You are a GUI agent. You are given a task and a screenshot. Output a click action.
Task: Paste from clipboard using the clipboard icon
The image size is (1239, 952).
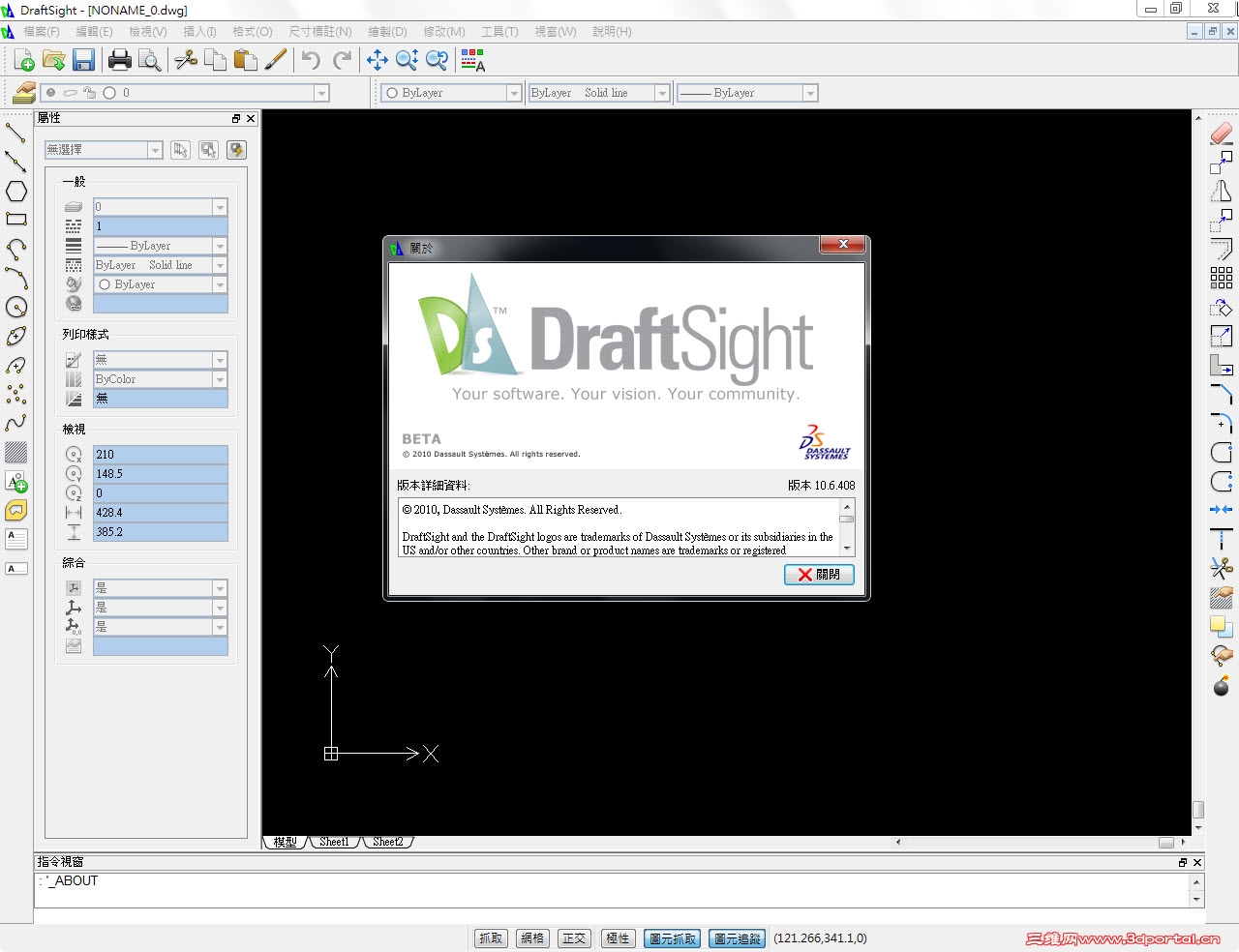pyautogui.click(x=246, y=60)
